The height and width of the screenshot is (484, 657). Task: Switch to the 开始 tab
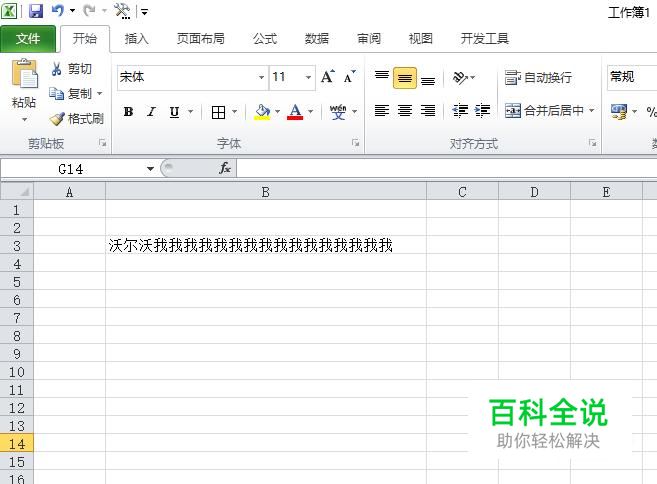(85, 39)
